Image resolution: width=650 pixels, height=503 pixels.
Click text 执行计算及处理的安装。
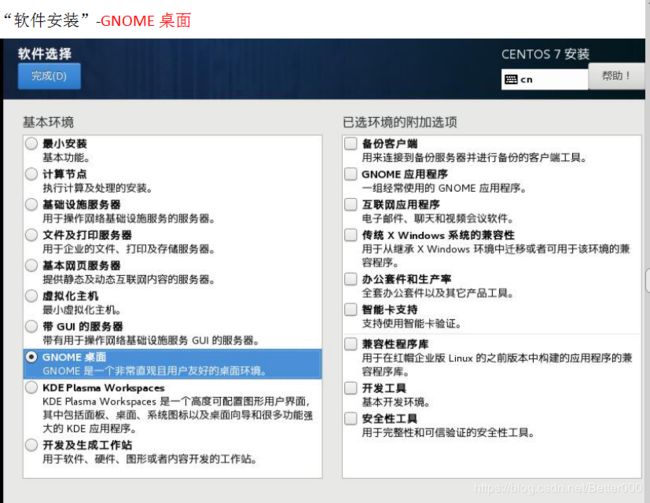coord(97,188)
